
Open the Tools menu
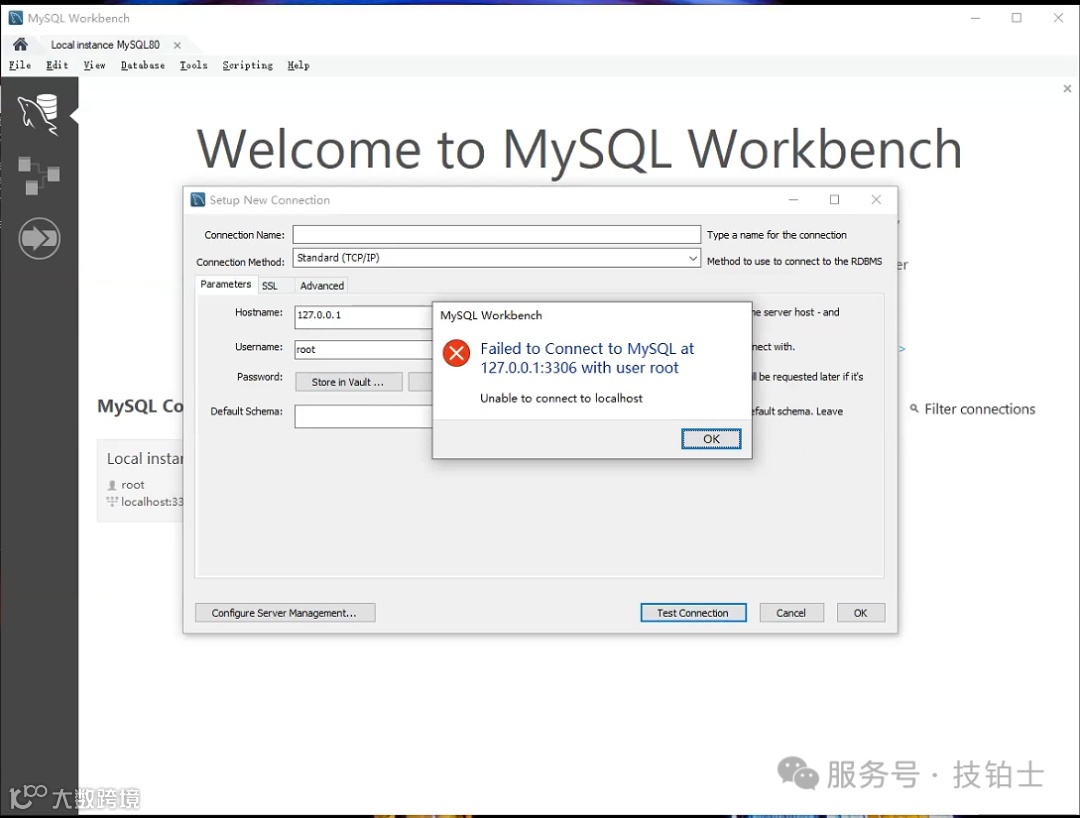(194, 65)
